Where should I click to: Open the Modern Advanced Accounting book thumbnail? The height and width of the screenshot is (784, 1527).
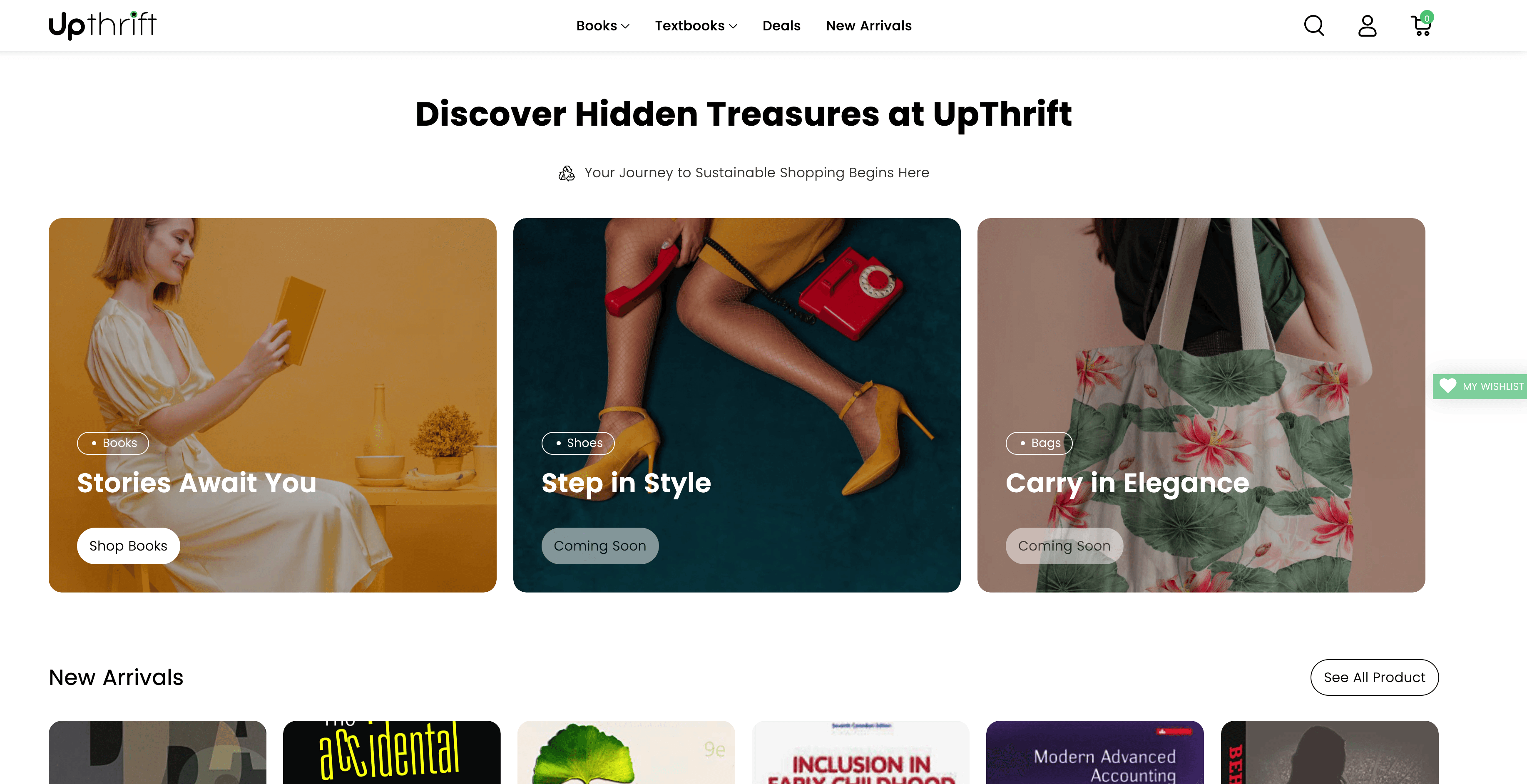click(x=1095, y=753)
